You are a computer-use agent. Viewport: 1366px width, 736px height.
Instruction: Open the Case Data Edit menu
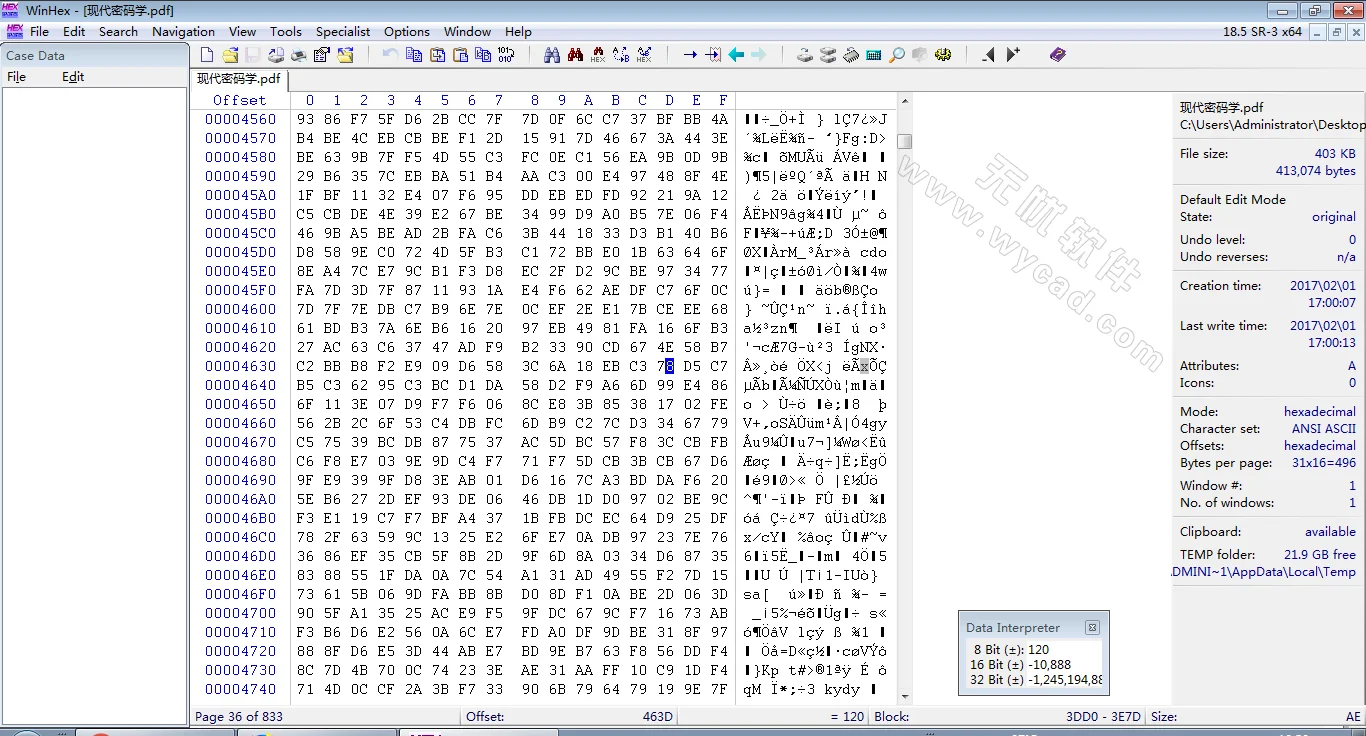coord(73,77)
